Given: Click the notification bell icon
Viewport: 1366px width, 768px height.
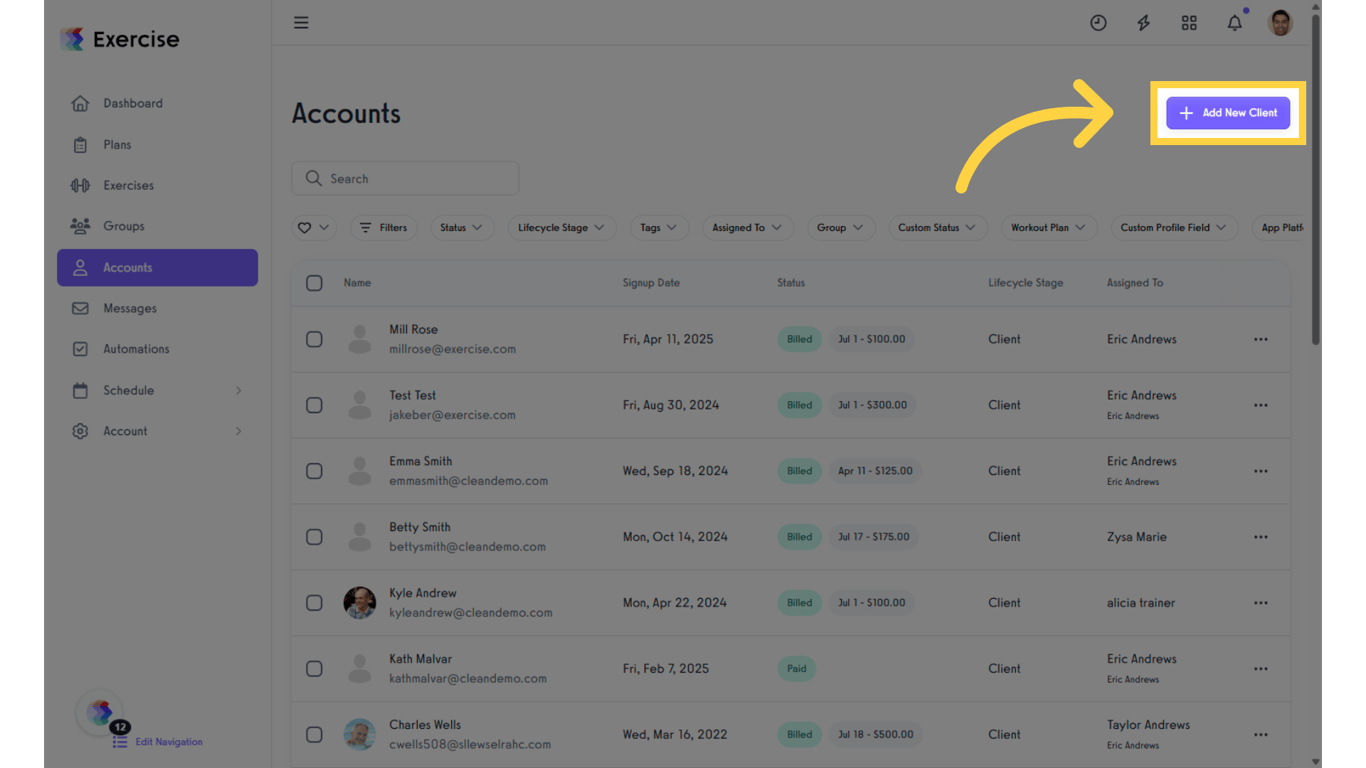Looking at the screenshot, I should [1234, 22].
